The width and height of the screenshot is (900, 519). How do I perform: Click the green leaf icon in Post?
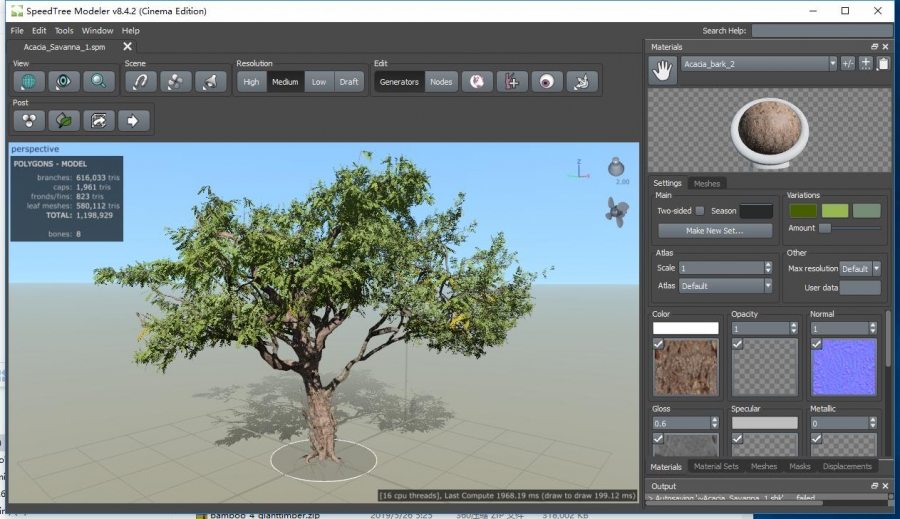click(64, 121)
